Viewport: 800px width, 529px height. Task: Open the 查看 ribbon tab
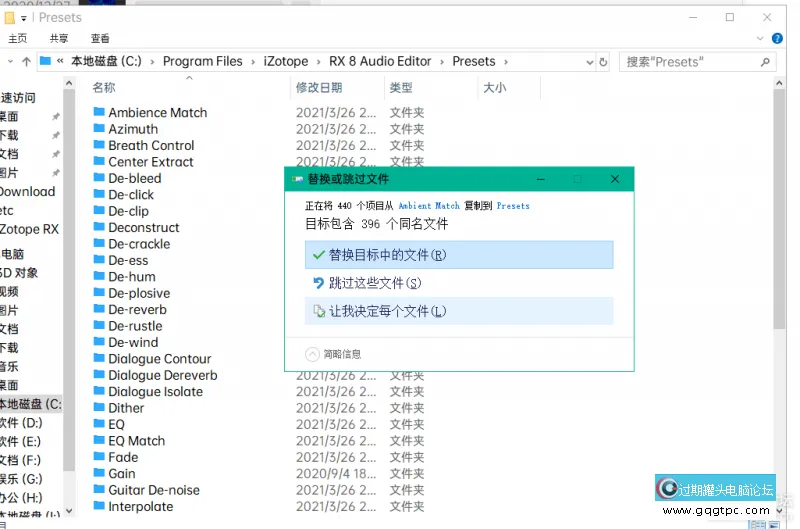[x=100, y=38]
